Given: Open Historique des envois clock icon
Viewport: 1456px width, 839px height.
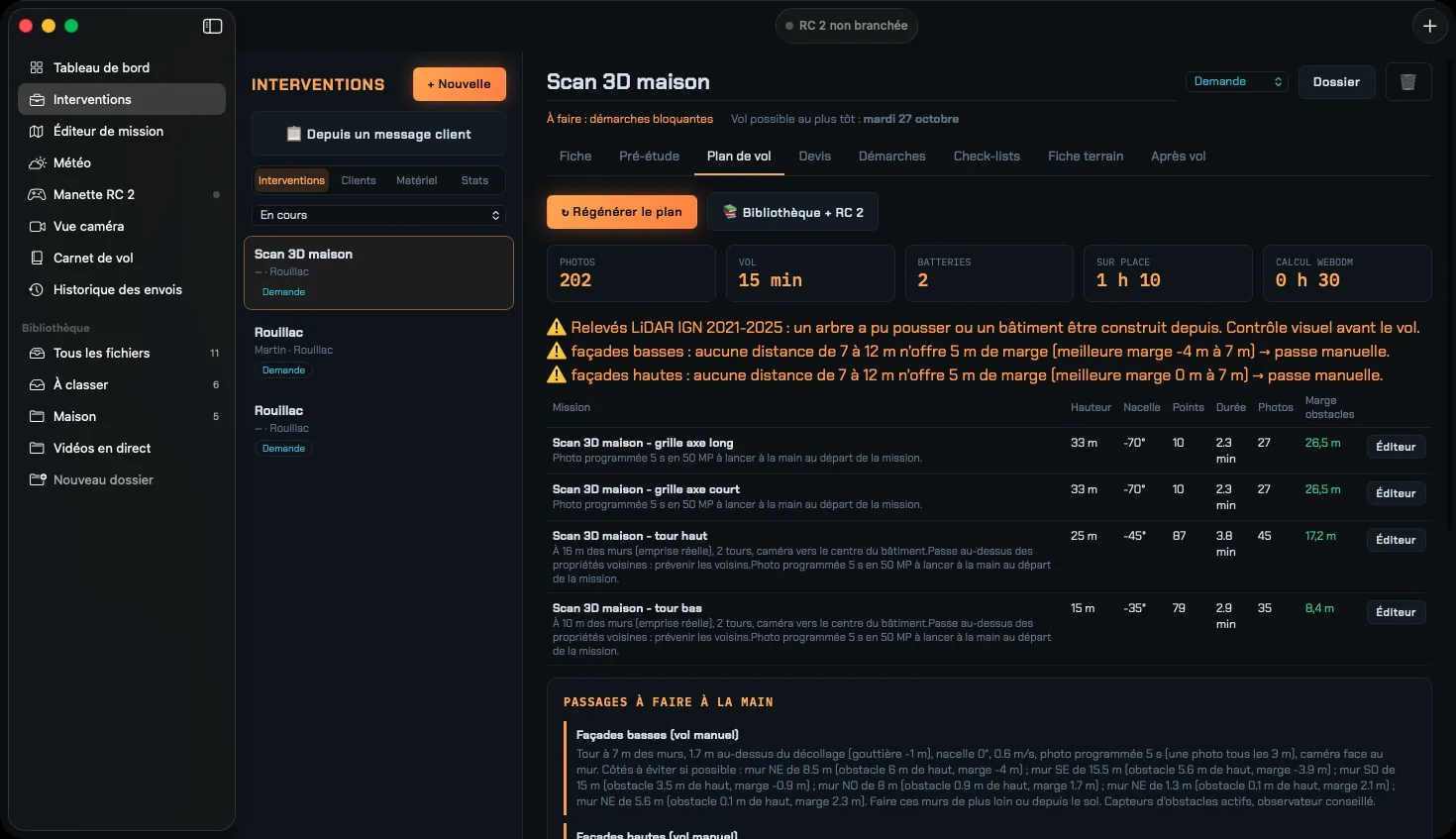Looking at the screenshot, I should (37, 289).
